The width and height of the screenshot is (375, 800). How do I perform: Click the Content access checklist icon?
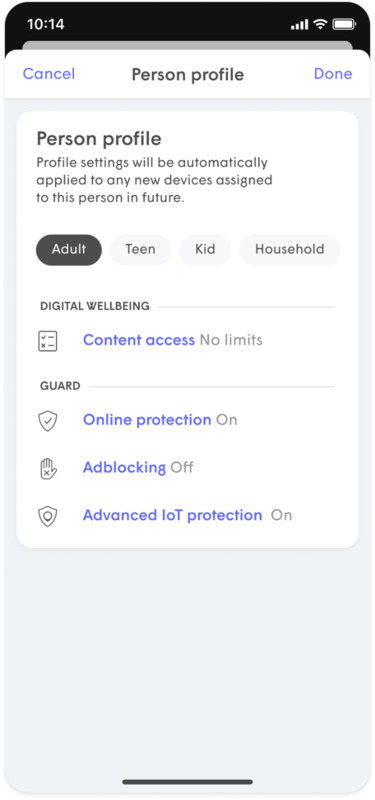click(x=48, y=340)
